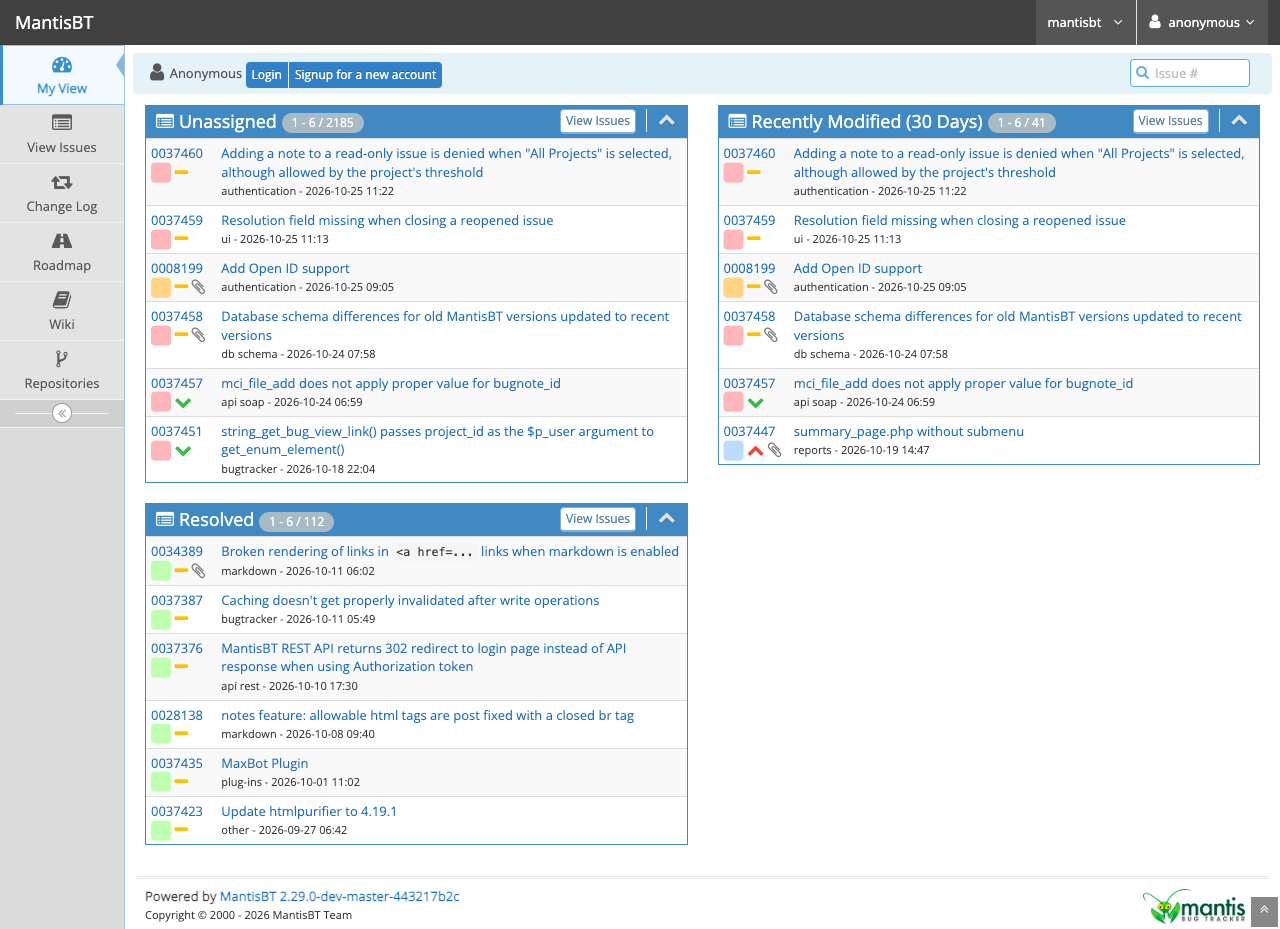Screen dimensions: 1280x929
Task: Open Resolved issue 0028138 ID link
Action: pos(177,715)
